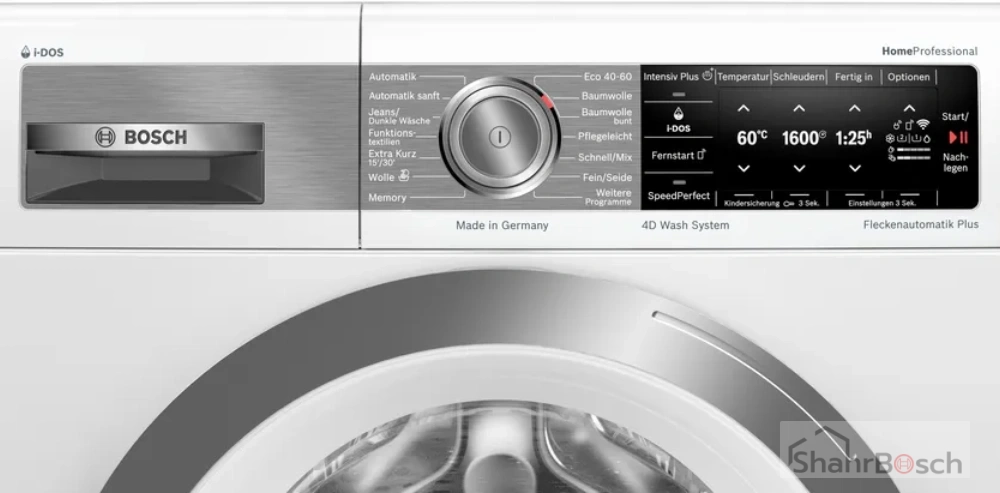This screenshot has height=493, width=1000.
Task: Tap the Made in Germany text
Action: (x=502, y=225)
